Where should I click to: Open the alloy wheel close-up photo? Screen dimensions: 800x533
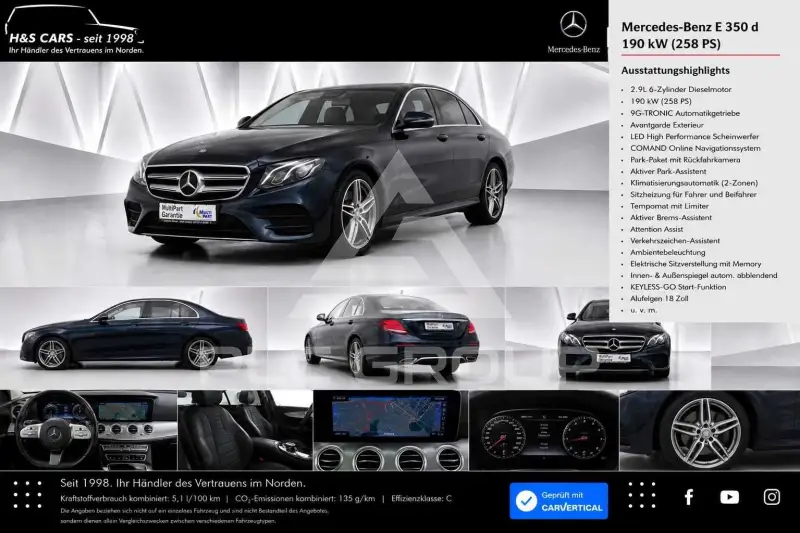710,430
